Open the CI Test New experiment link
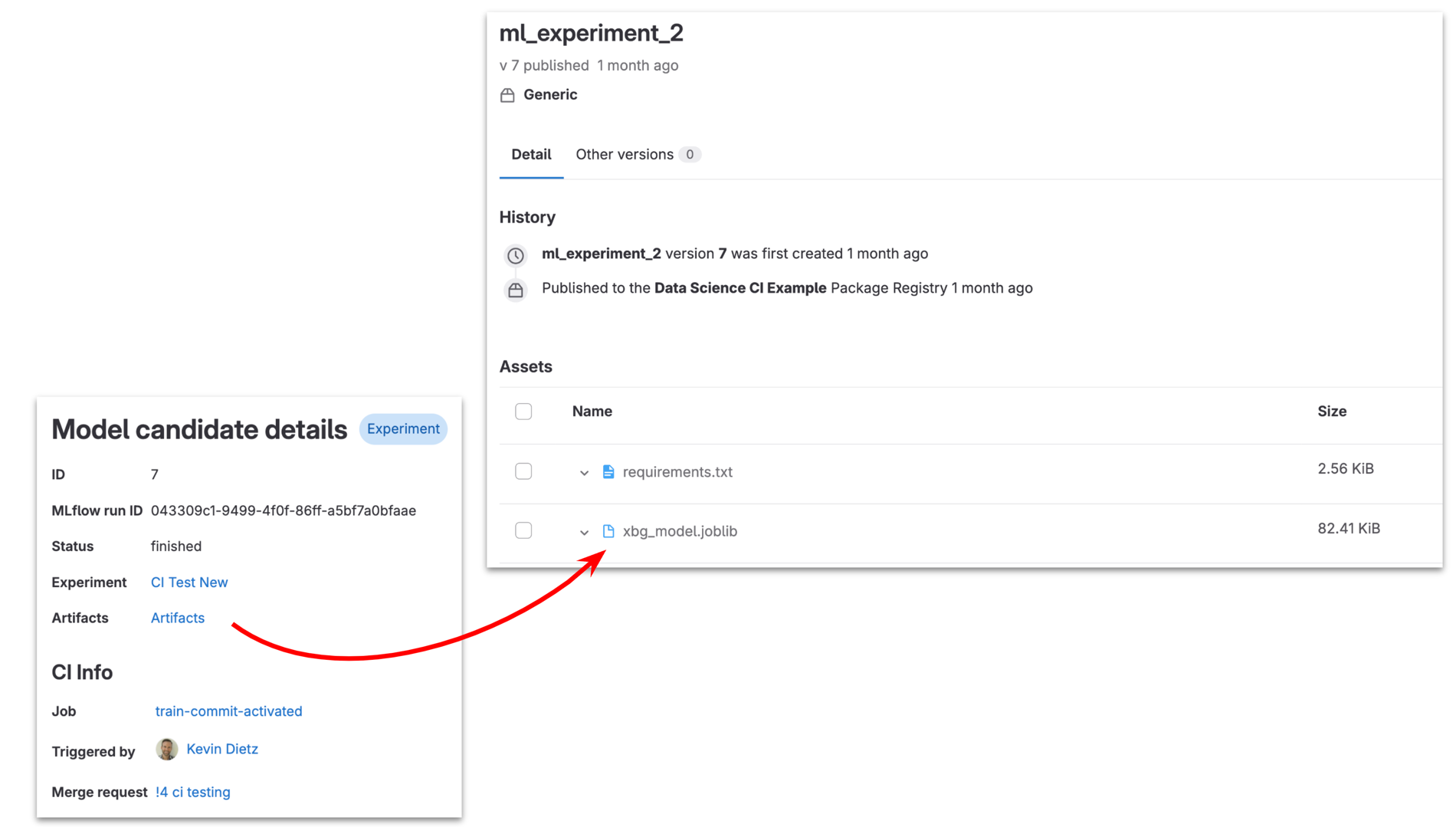 click(189, 583)
